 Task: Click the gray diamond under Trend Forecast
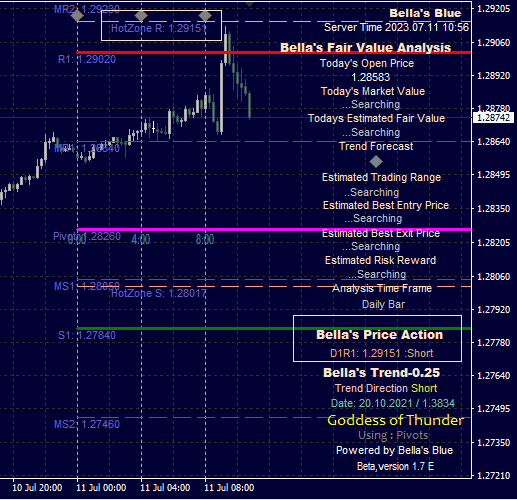pyautogui.click(x=376, y=162)
